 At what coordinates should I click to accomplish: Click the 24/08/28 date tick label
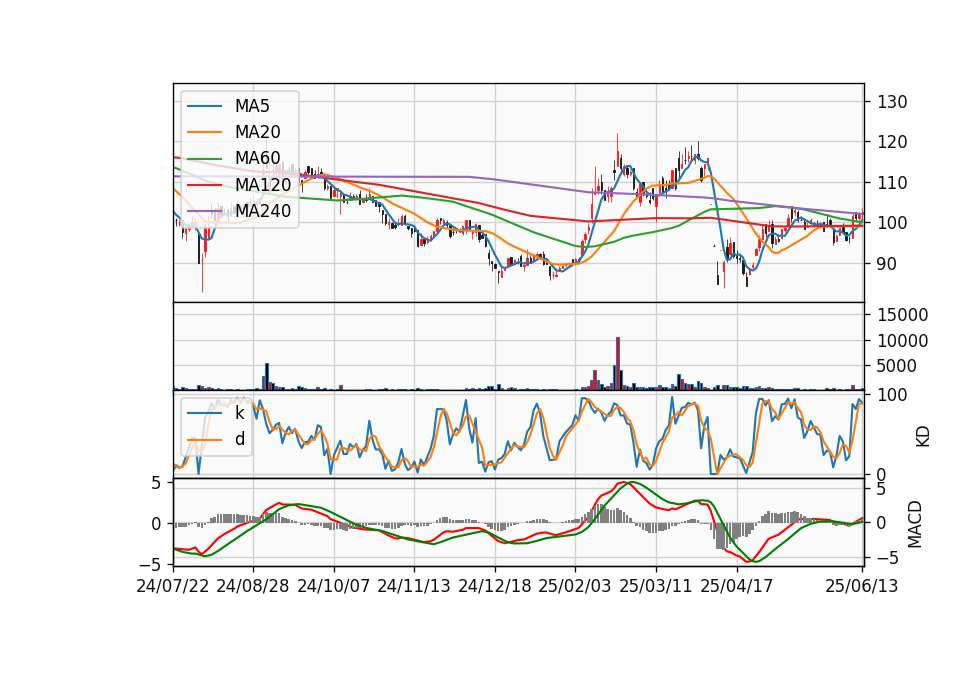coord(253,586)
